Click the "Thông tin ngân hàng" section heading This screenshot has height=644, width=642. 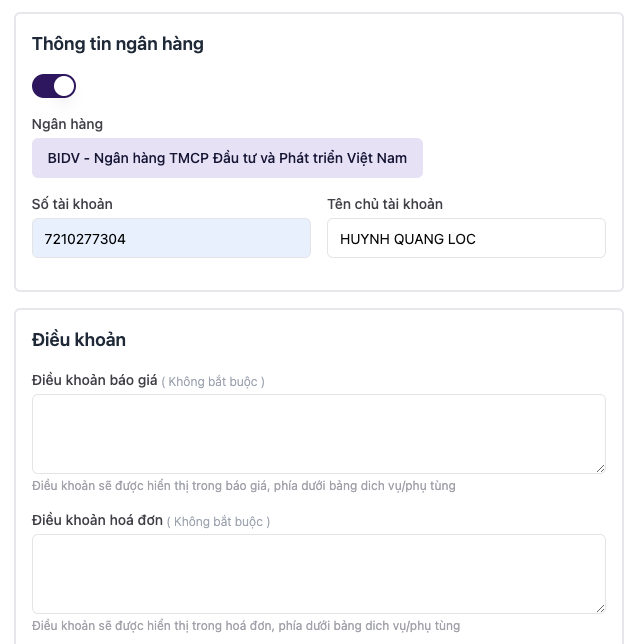pos(118,43)
